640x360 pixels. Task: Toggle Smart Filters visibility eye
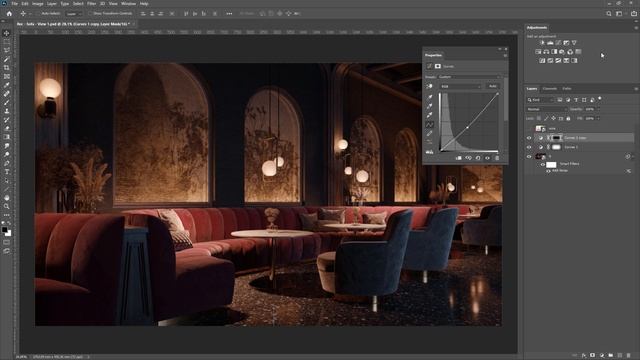[x=542, y=164]
